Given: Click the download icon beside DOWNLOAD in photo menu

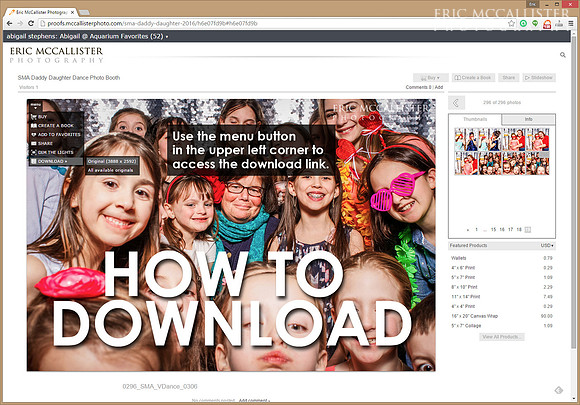Looking at the screenshot, I should (x=34, y=161).
